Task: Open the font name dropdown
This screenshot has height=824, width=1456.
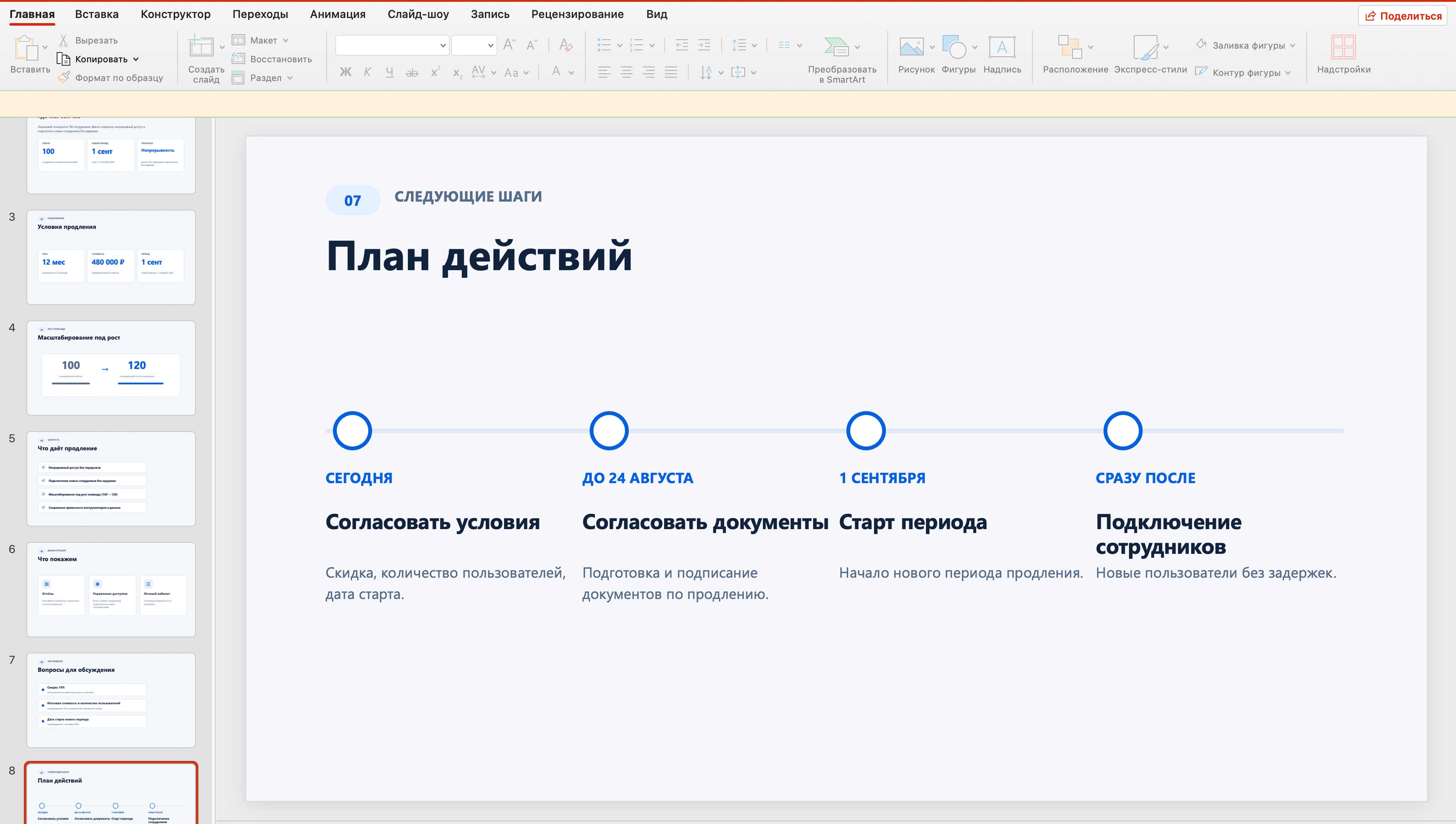Action: 443,45
